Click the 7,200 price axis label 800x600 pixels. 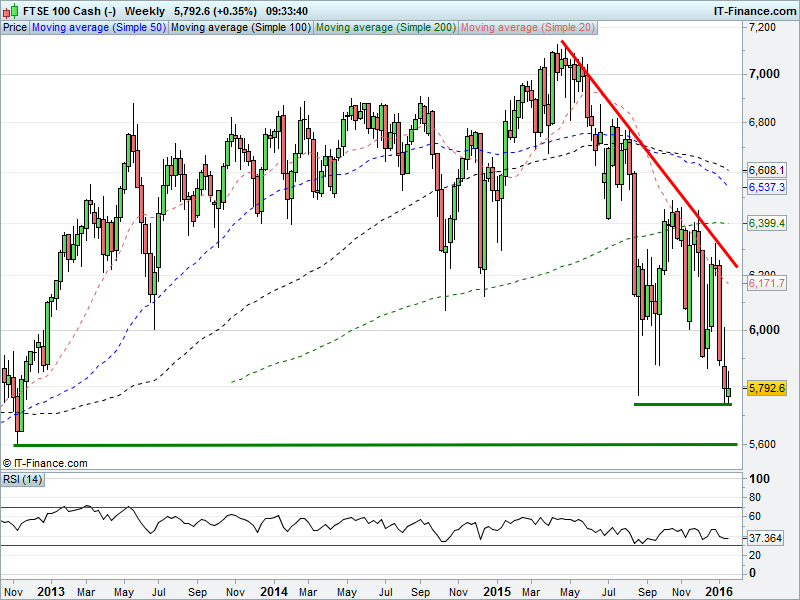click(x=762, y=27)
